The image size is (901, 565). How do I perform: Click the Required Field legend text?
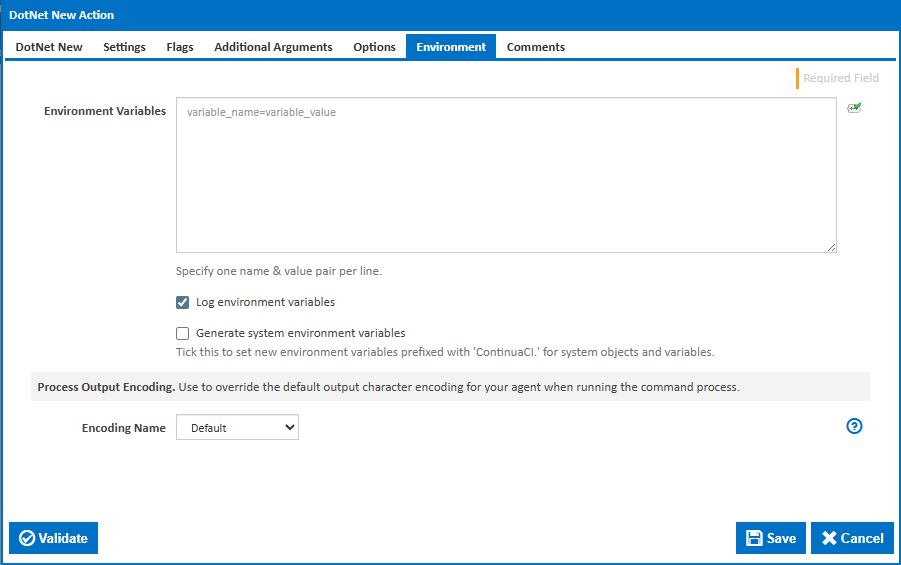click(x=841, y=78)
